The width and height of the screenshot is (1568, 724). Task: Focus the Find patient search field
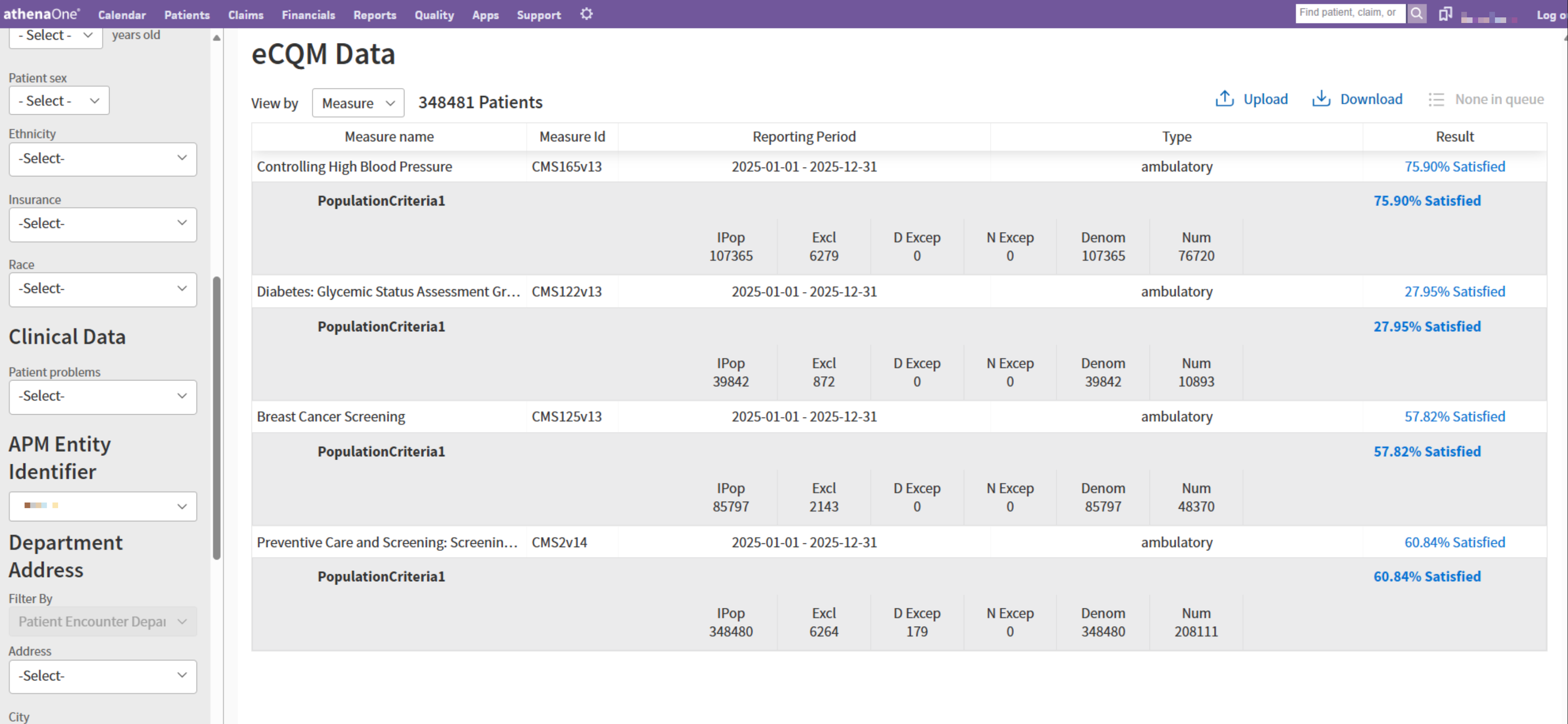(1350, 13)
